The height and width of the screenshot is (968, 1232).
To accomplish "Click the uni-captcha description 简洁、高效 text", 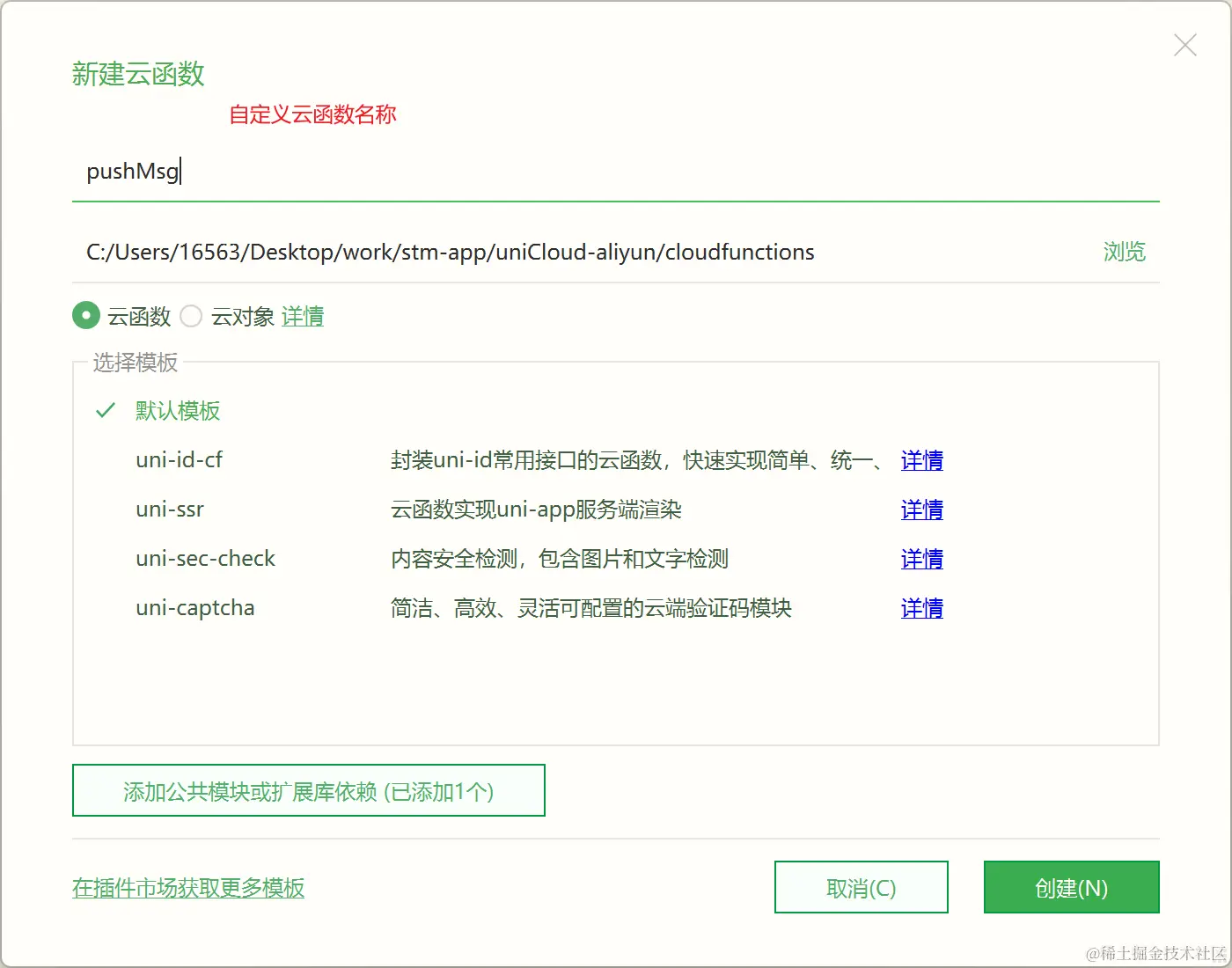I will (x=591, y=608).
